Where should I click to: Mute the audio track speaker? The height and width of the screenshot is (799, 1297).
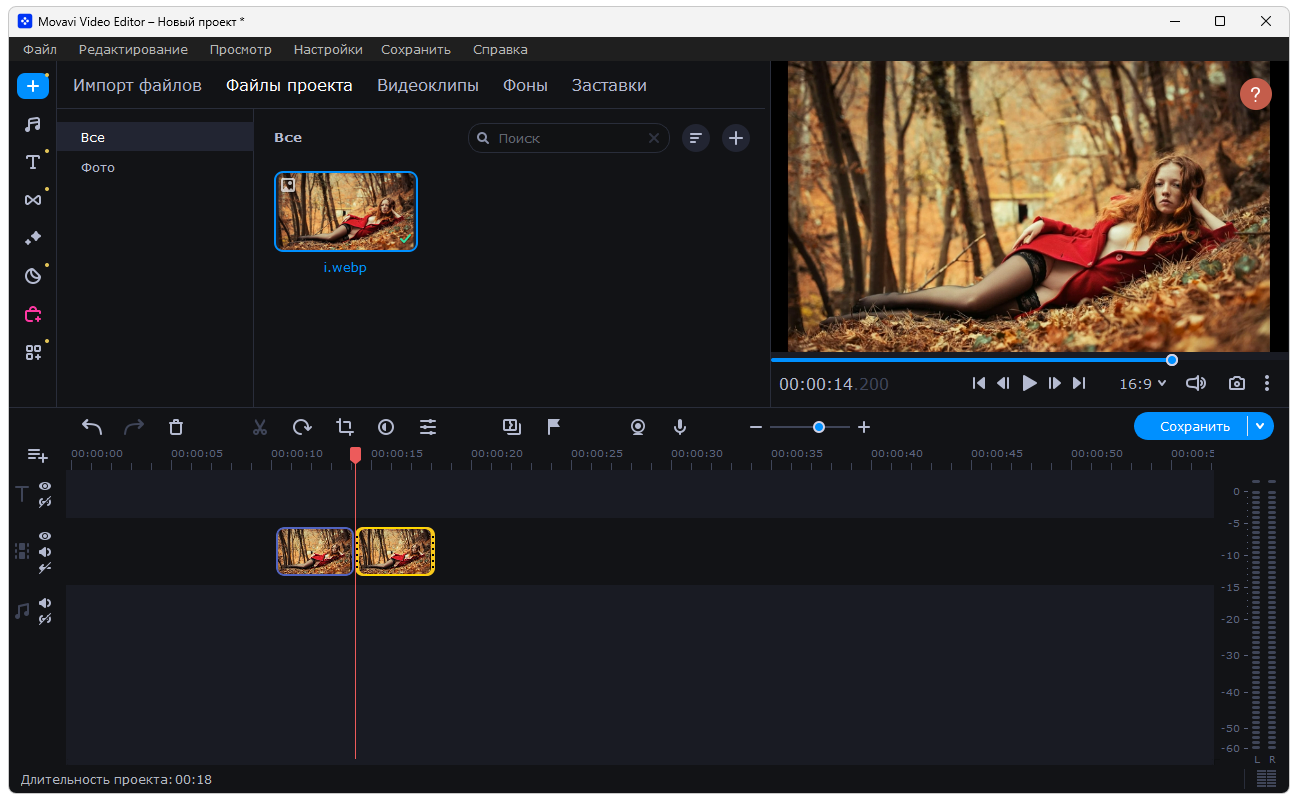(45, 603)
